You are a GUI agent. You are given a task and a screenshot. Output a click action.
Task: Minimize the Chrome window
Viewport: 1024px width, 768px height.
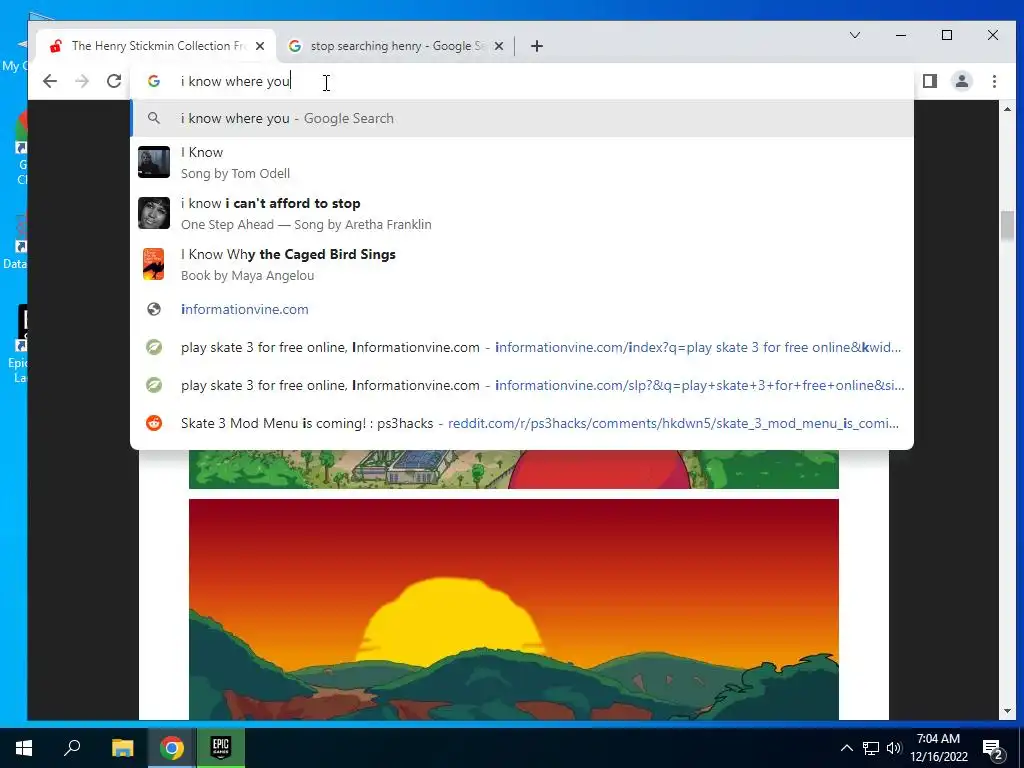(901, 35)
